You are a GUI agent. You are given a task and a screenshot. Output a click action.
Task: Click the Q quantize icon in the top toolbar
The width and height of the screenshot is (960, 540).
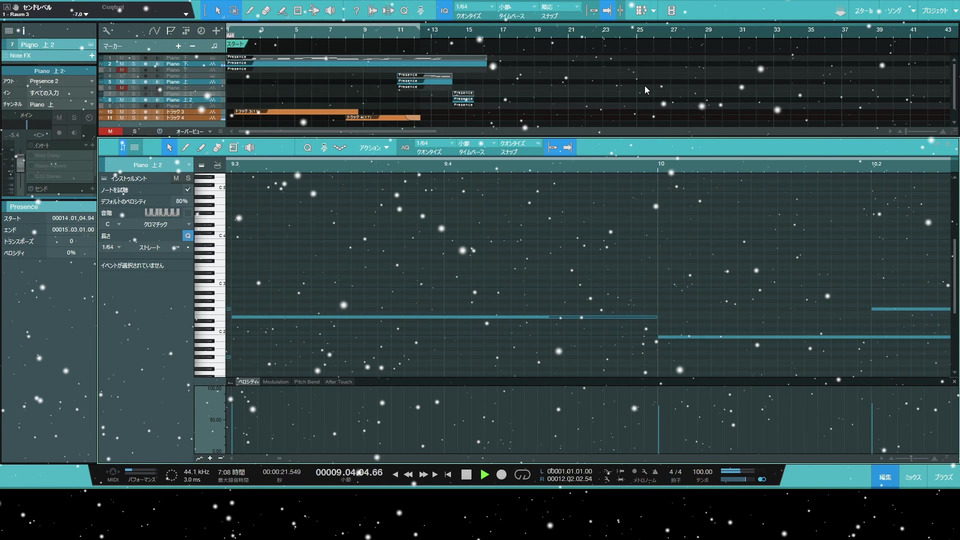(404, 10)
